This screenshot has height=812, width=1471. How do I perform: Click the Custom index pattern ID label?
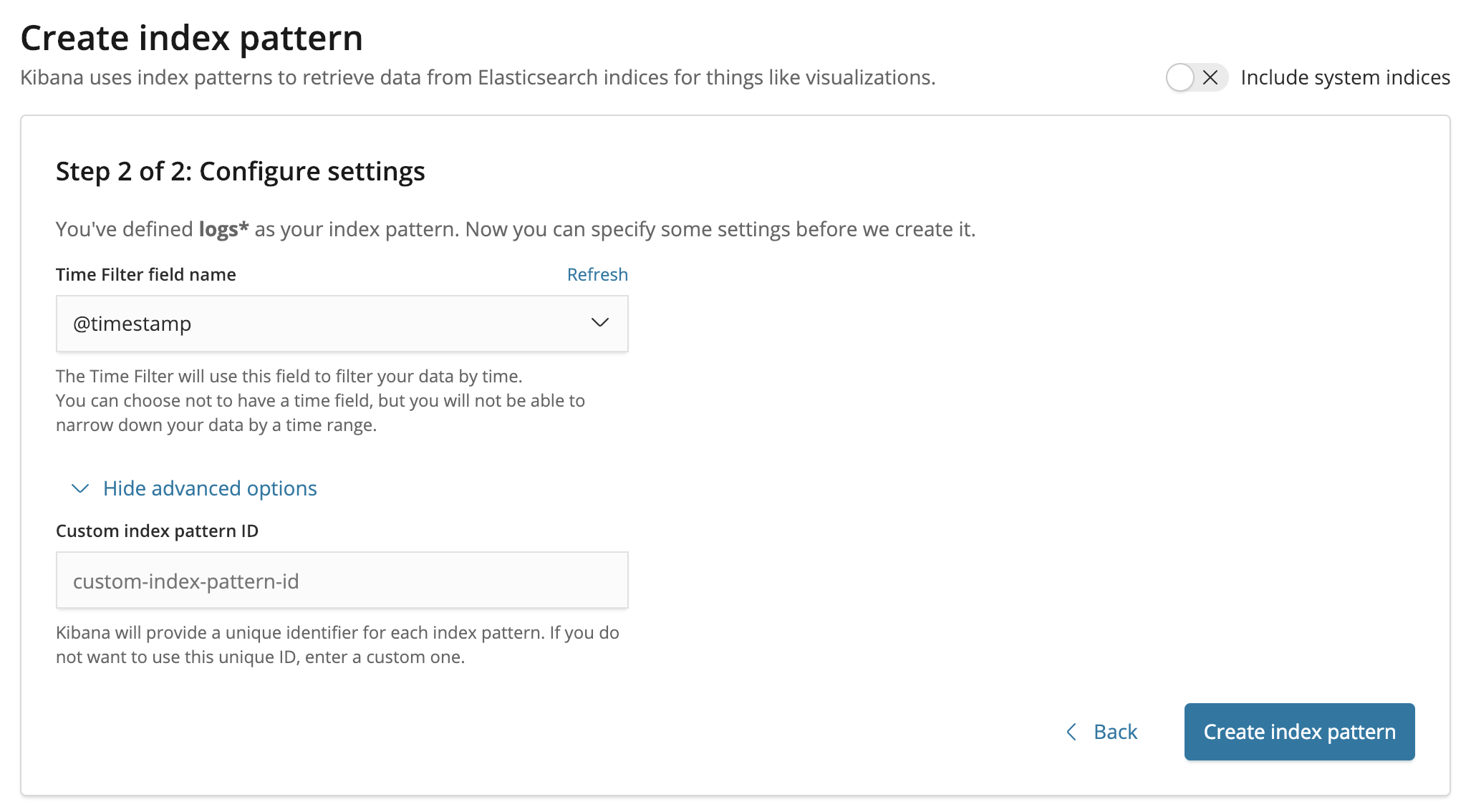[x=157, y=531]
